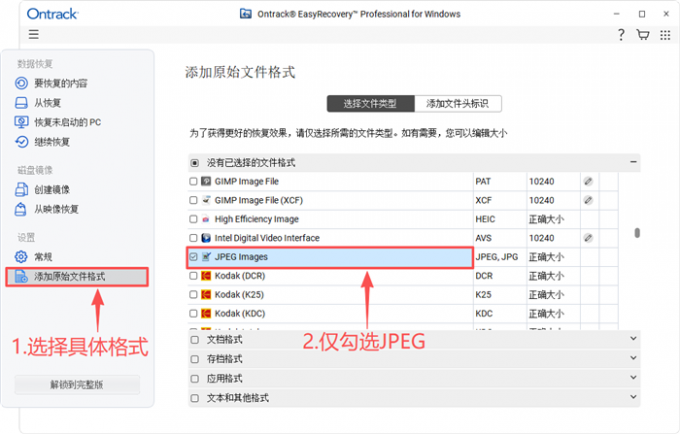Open 继续恢复 in the sidebar
This screenshot has width=680, height=434.
[x=52, y=142]
